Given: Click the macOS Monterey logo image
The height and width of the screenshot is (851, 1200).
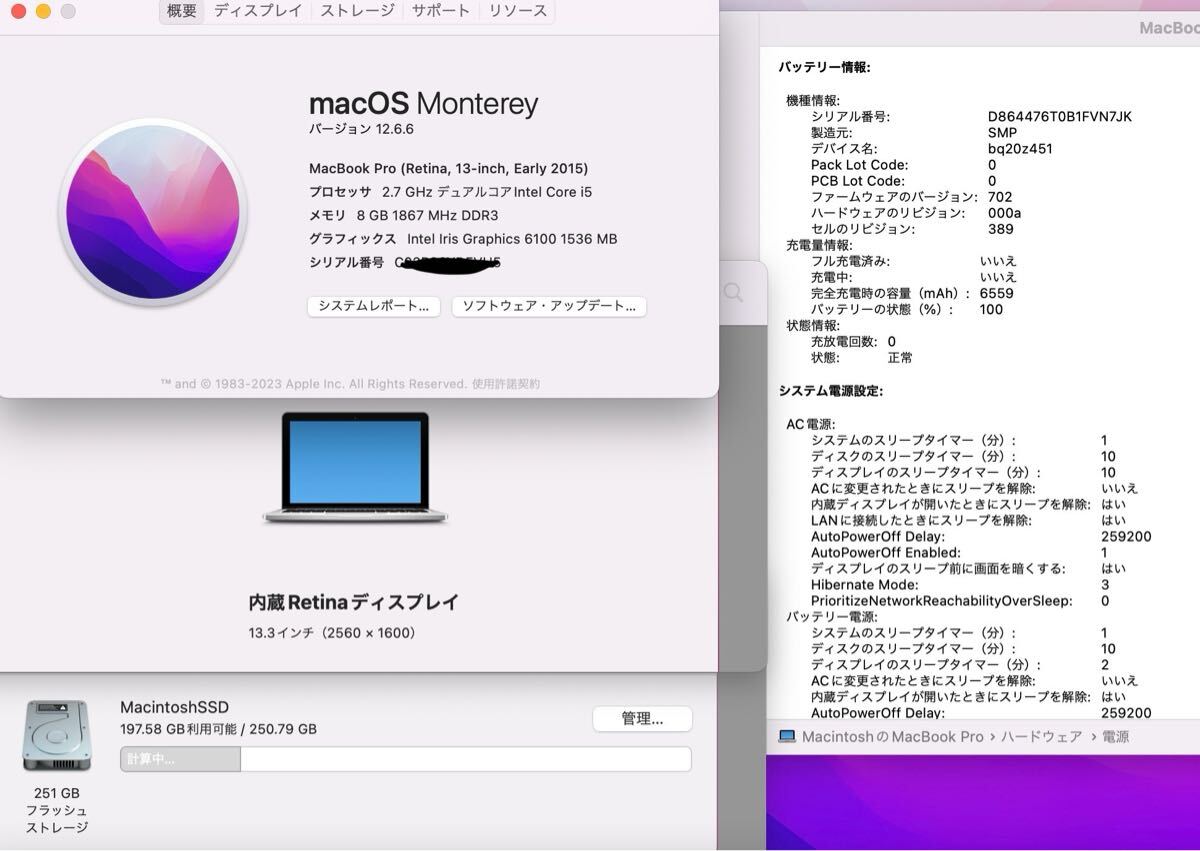Looking at the screenshot, I should click(x=153, y=212).
